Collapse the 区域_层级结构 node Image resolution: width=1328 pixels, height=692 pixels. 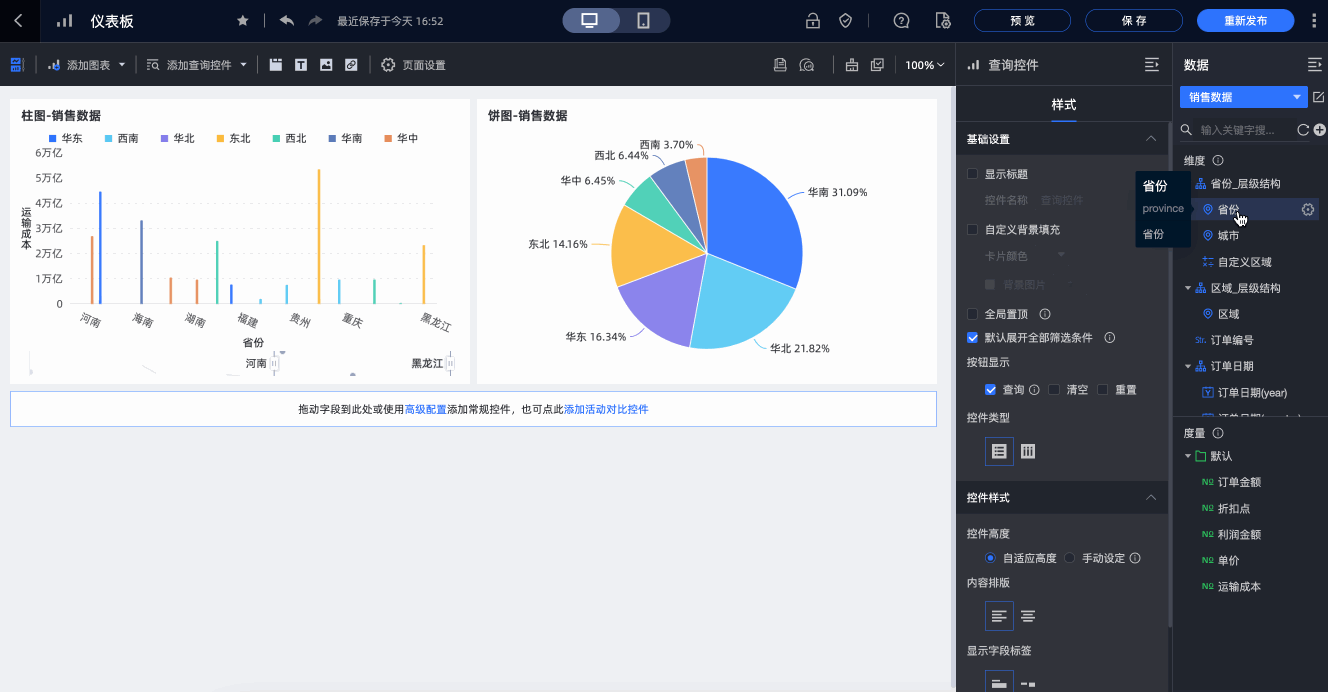coord(1188,288)
